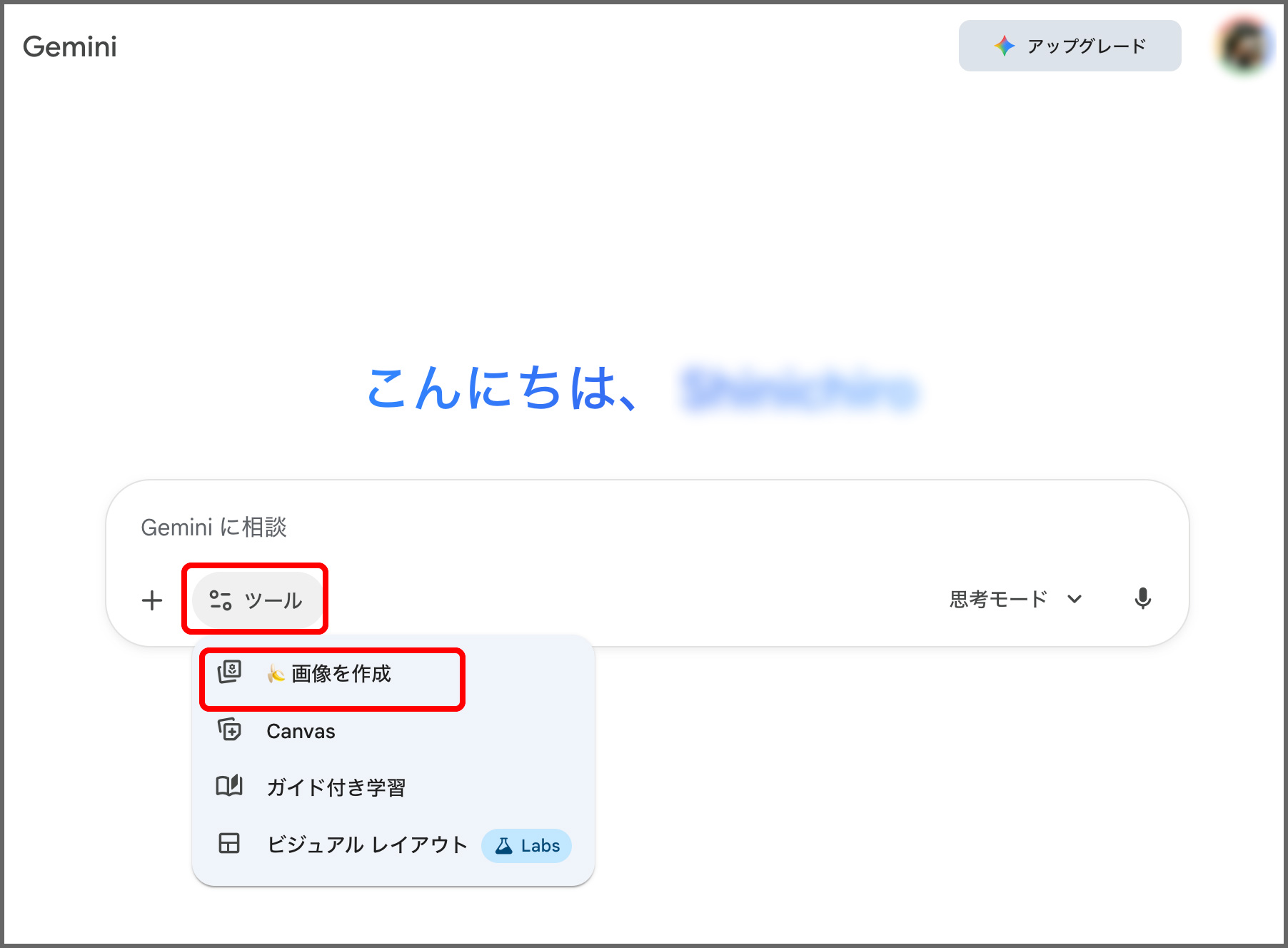Click the sliders icon on the ツール button
1288x948 pixels.
coord(220,600)
